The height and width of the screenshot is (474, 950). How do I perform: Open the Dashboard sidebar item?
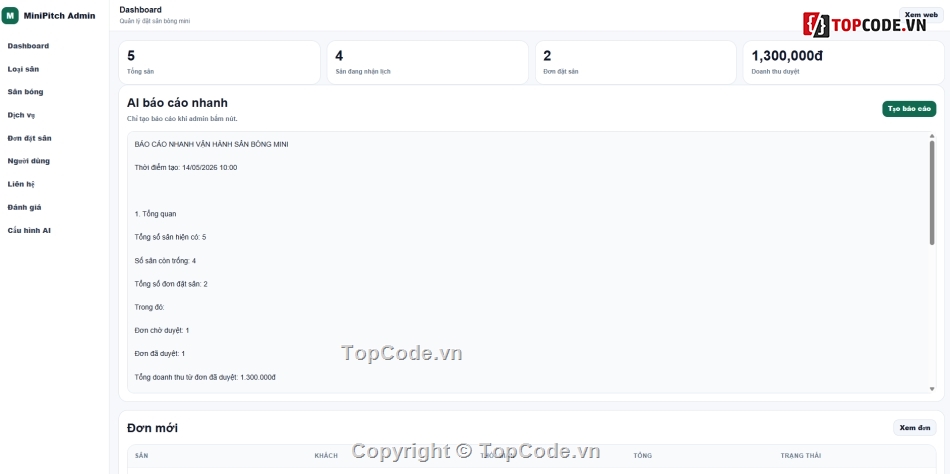(x=28, y=46)
